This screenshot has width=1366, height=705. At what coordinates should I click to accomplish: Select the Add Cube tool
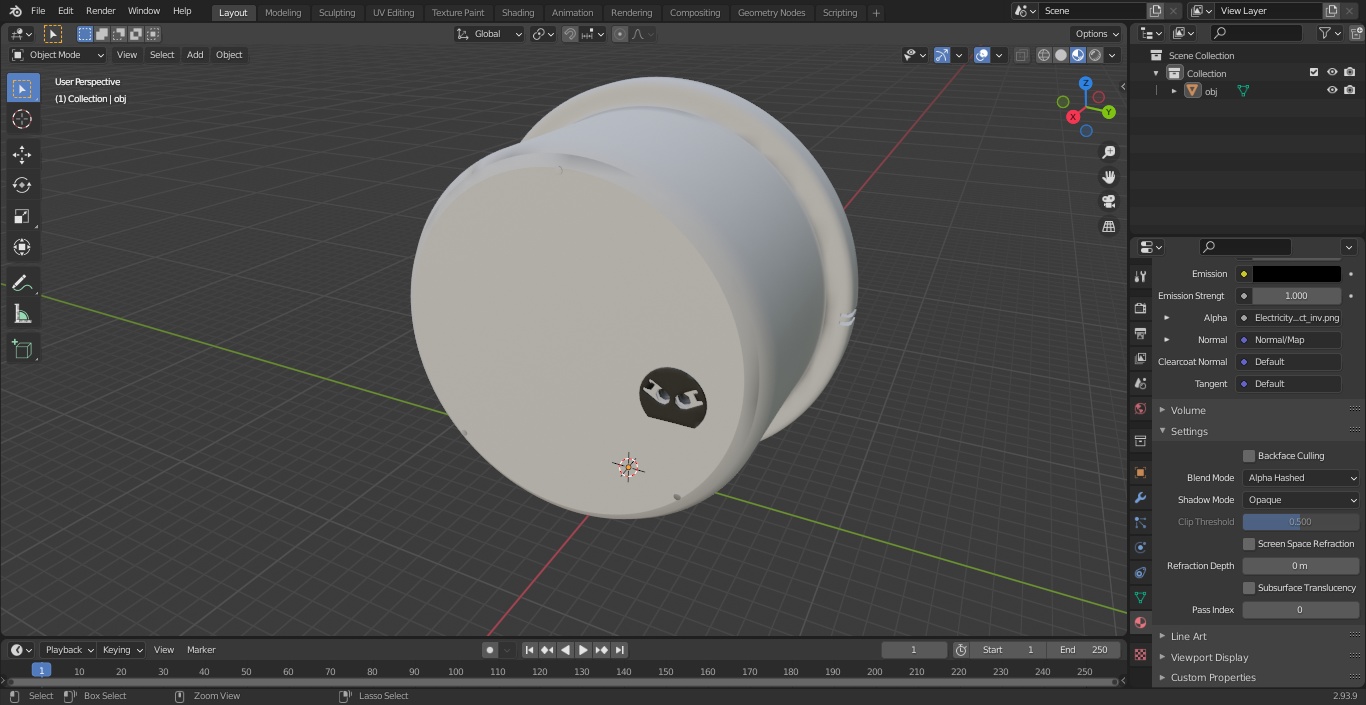point(22,350)
